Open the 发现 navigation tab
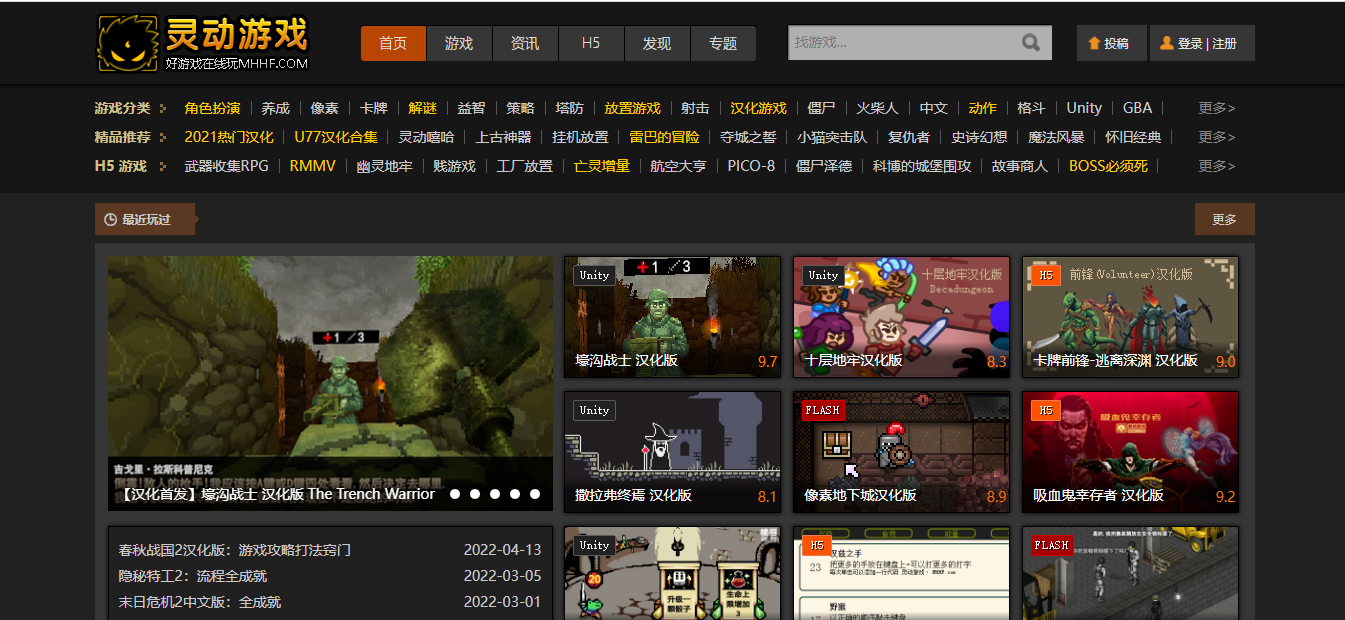The height and width of the screenshot is (620, 1345). tap(657, 43)
